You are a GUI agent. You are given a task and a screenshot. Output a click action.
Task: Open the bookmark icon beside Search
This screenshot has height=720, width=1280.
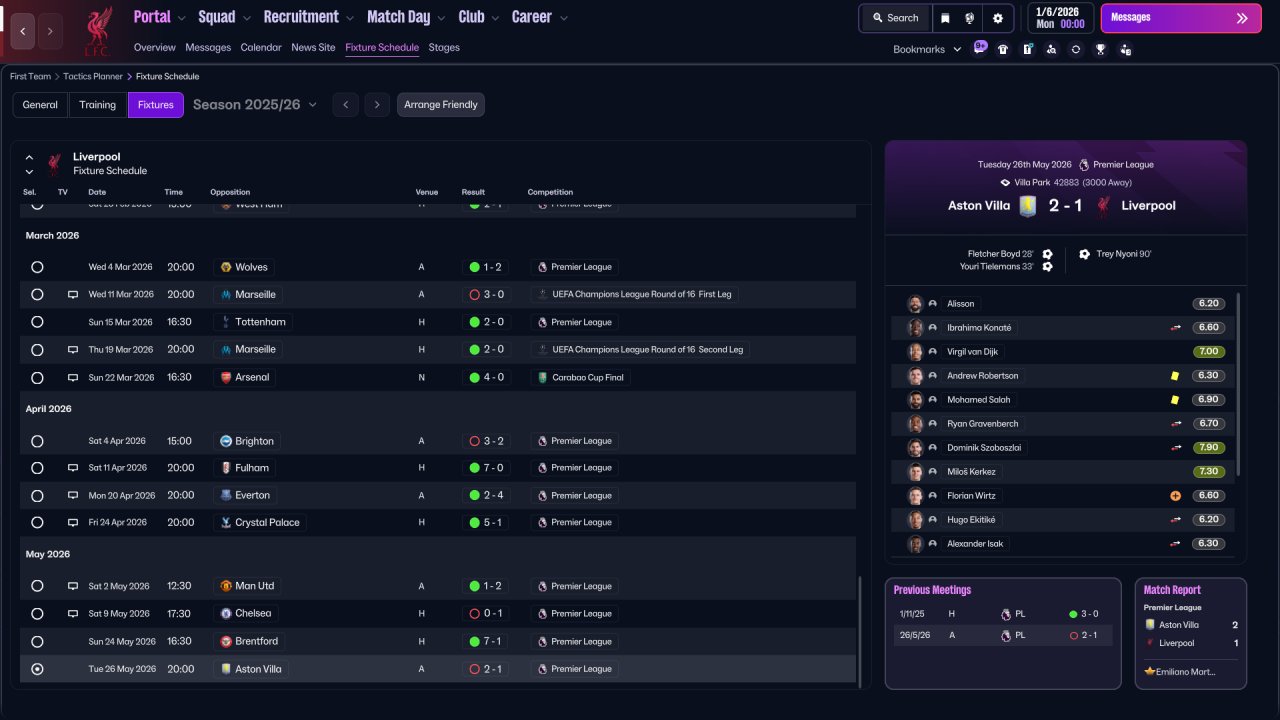(x=946, y=18)
